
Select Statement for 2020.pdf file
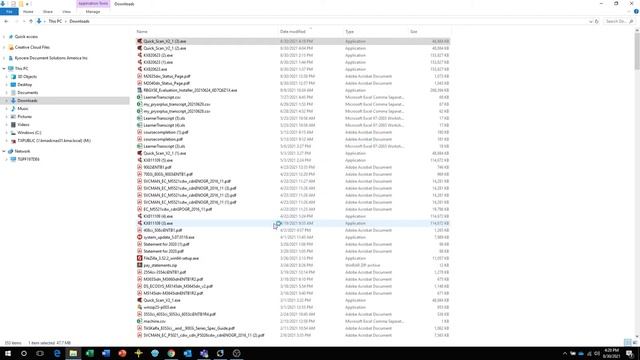163,251
